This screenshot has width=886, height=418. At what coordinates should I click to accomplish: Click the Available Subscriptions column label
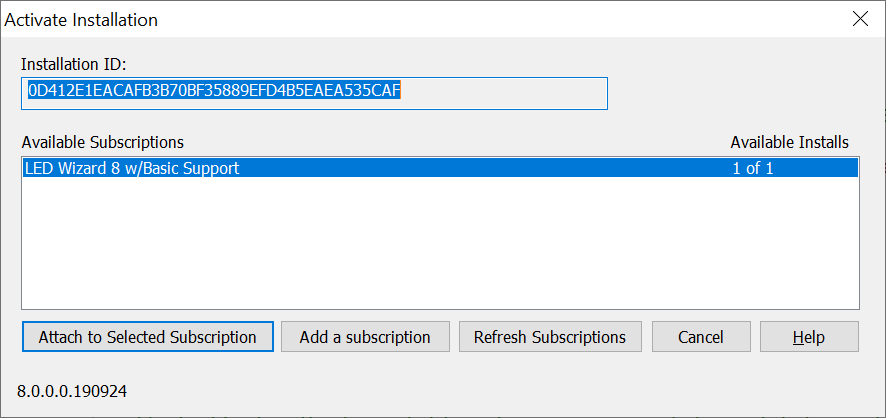[x=103, y=142]
